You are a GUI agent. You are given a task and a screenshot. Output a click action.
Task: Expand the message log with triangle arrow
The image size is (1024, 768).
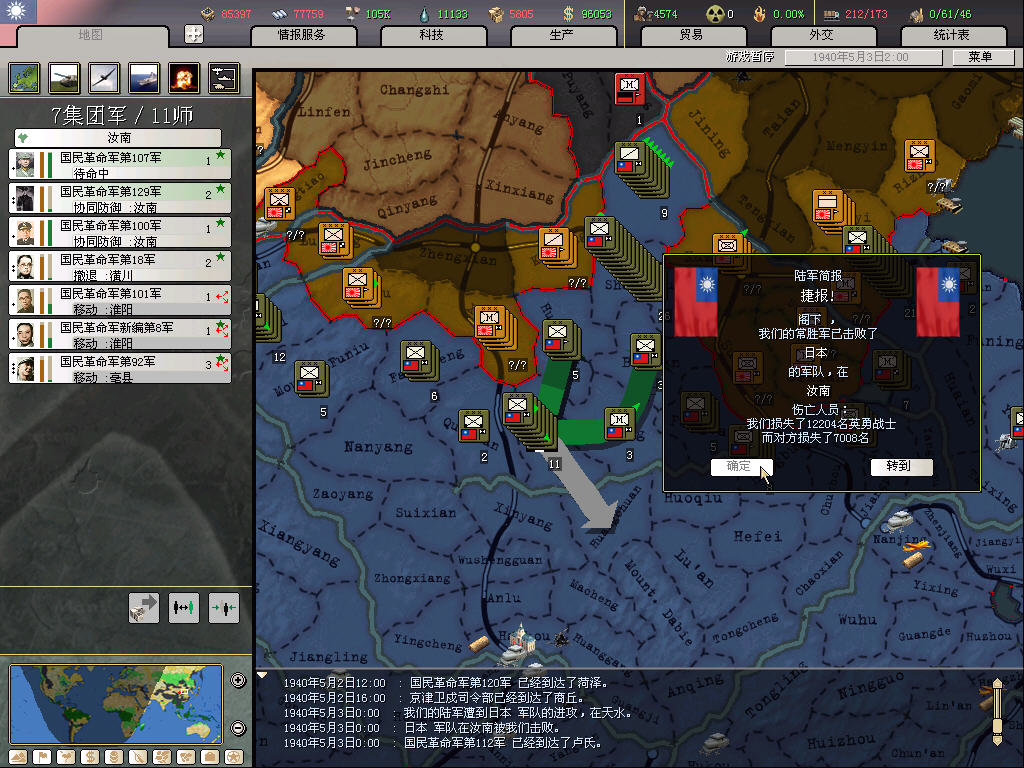(263, 675)
